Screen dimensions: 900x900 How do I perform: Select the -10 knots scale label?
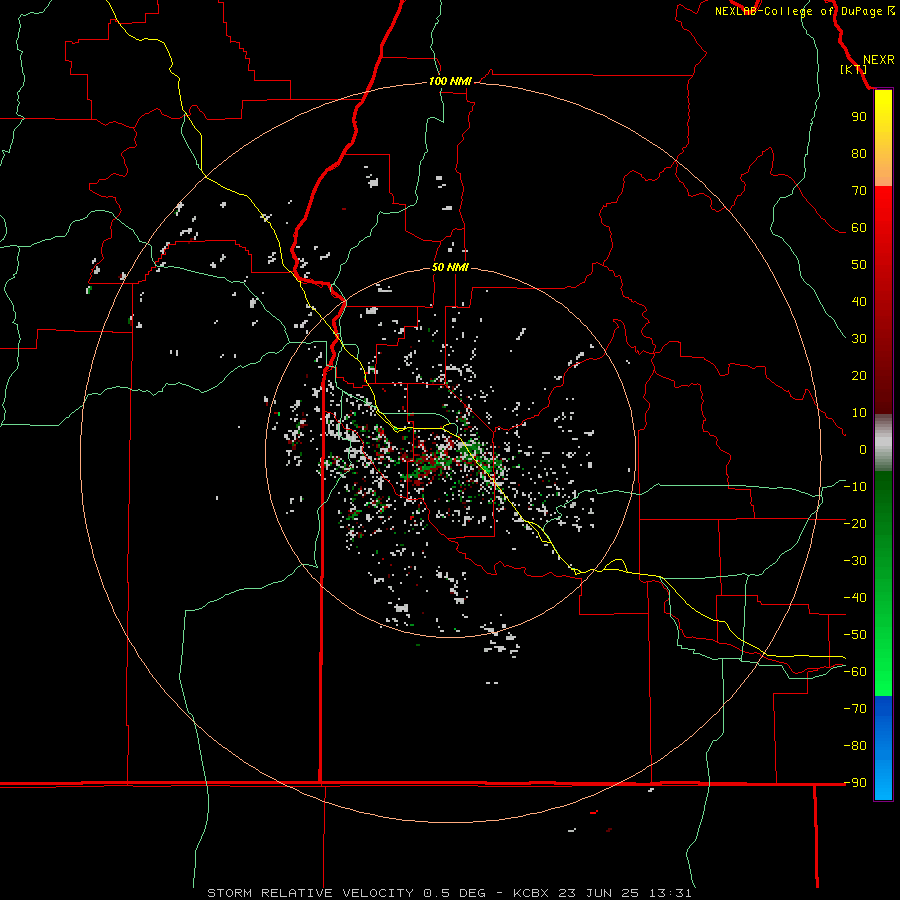coord(855,487)
